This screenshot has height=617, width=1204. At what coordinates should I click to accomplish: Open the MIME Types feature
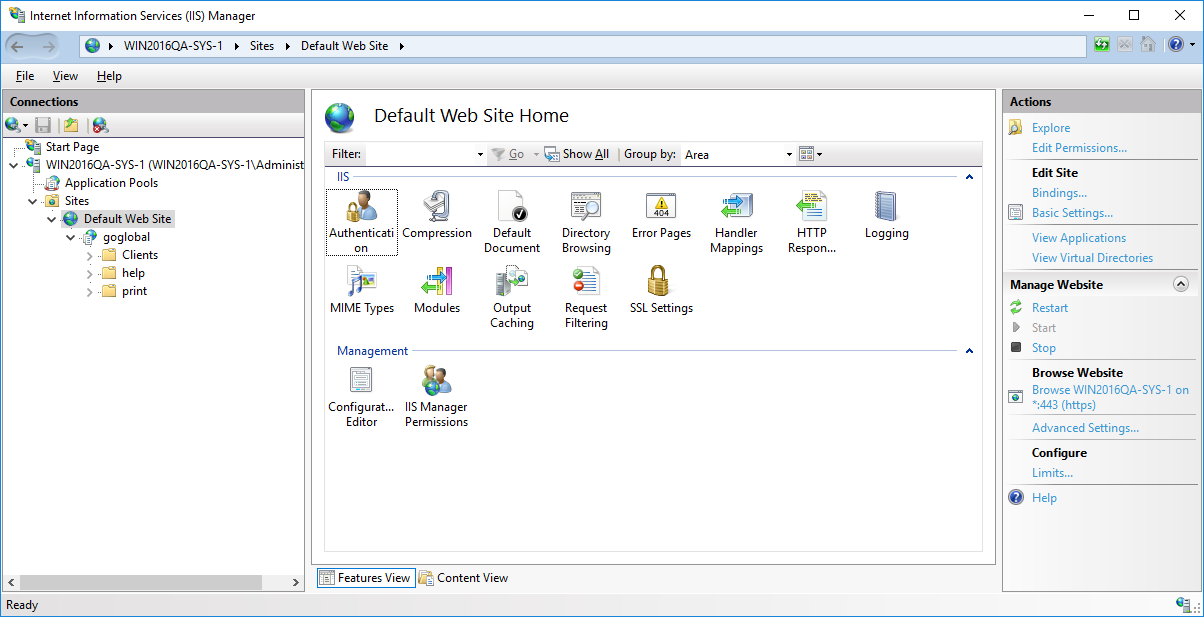[362, 290]
